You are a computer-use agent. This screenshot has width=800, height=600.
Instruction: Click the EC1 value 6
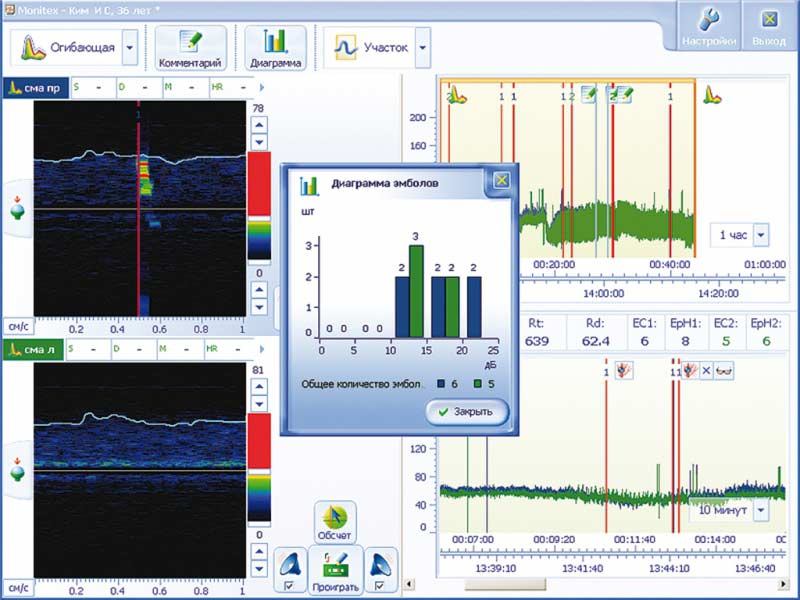(644, 341)
